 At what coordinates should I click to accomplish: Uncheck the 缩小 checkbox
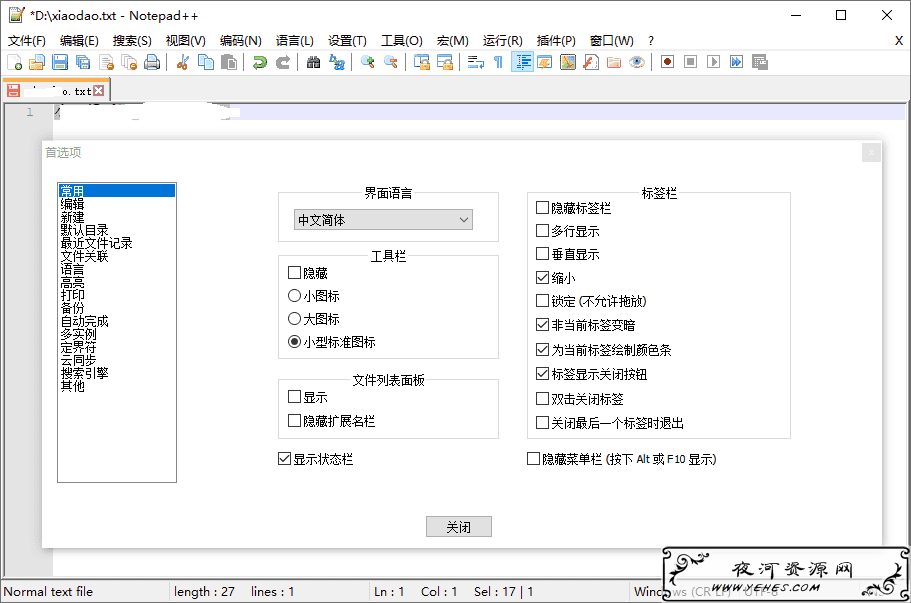(x=542, y=278)
